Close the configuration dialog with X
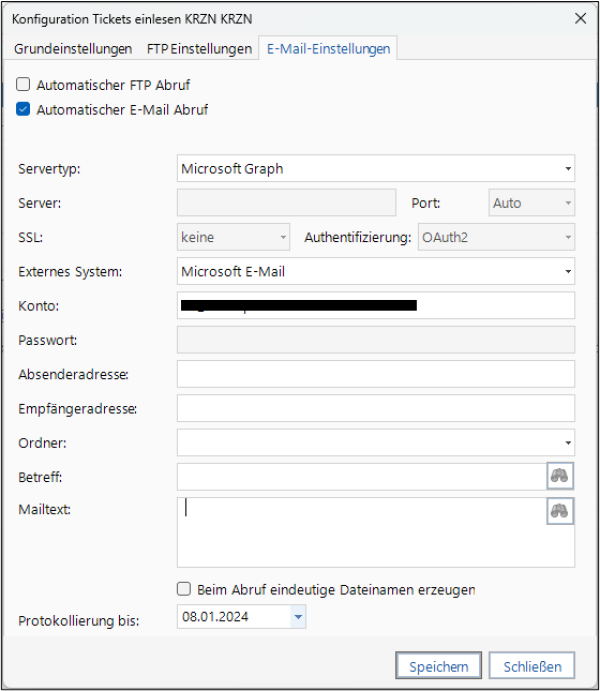Viewport: 600px width, 691px height. [580, 17]
